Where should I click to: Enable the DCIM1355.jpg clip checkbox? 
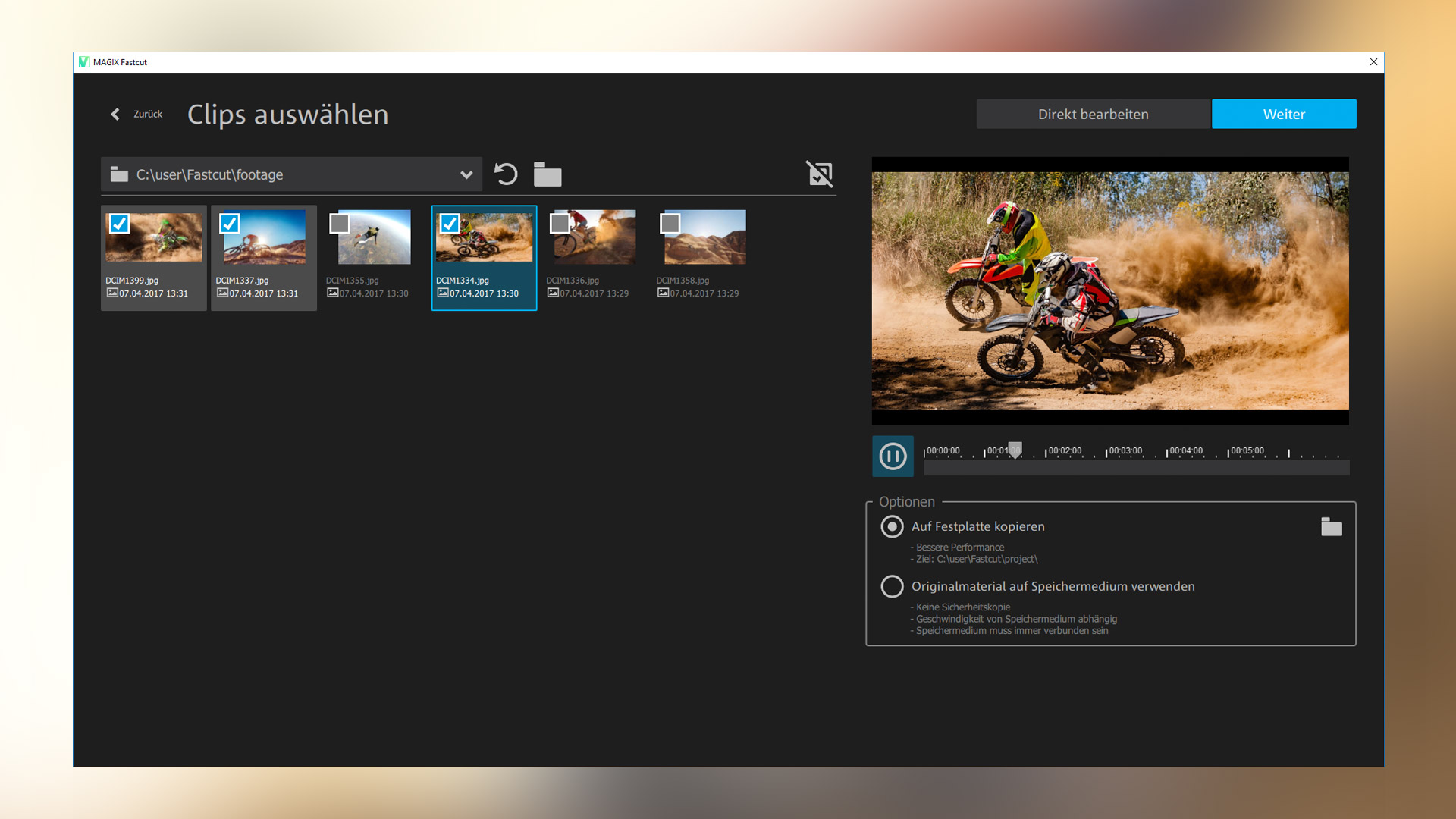click(340, 224)
